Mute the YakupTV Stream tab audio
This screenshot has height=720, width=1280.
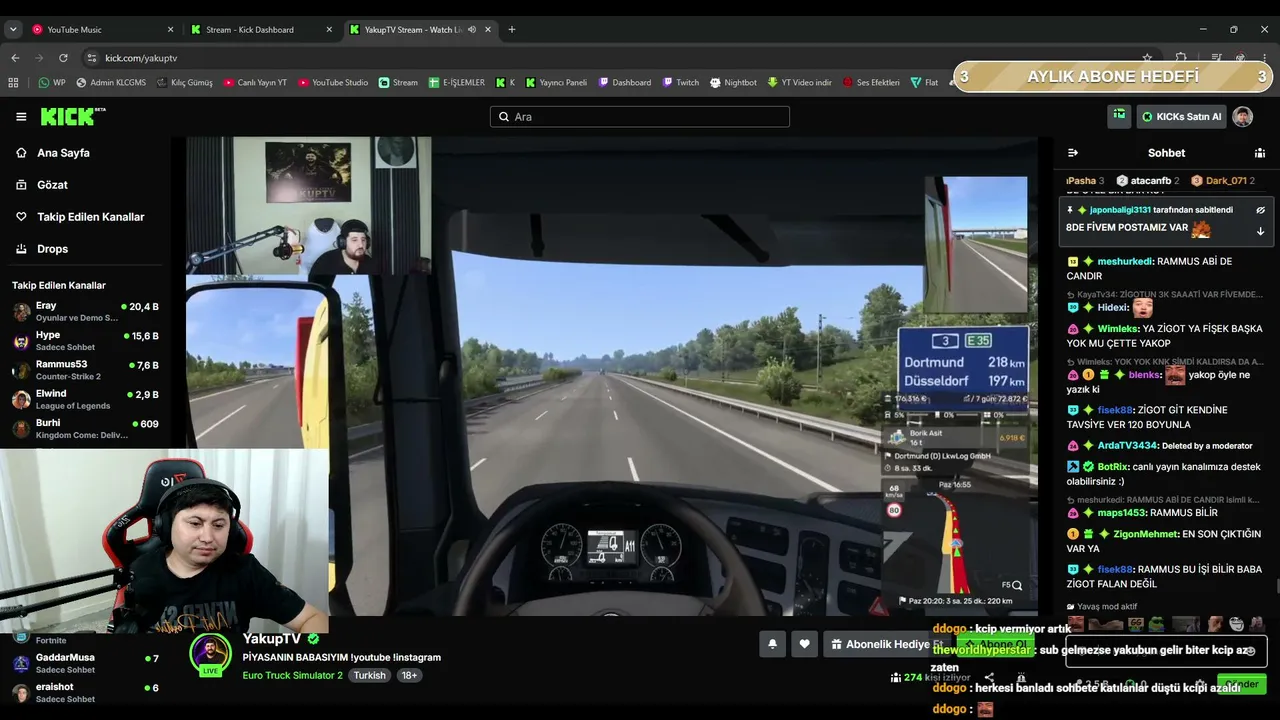472,30
